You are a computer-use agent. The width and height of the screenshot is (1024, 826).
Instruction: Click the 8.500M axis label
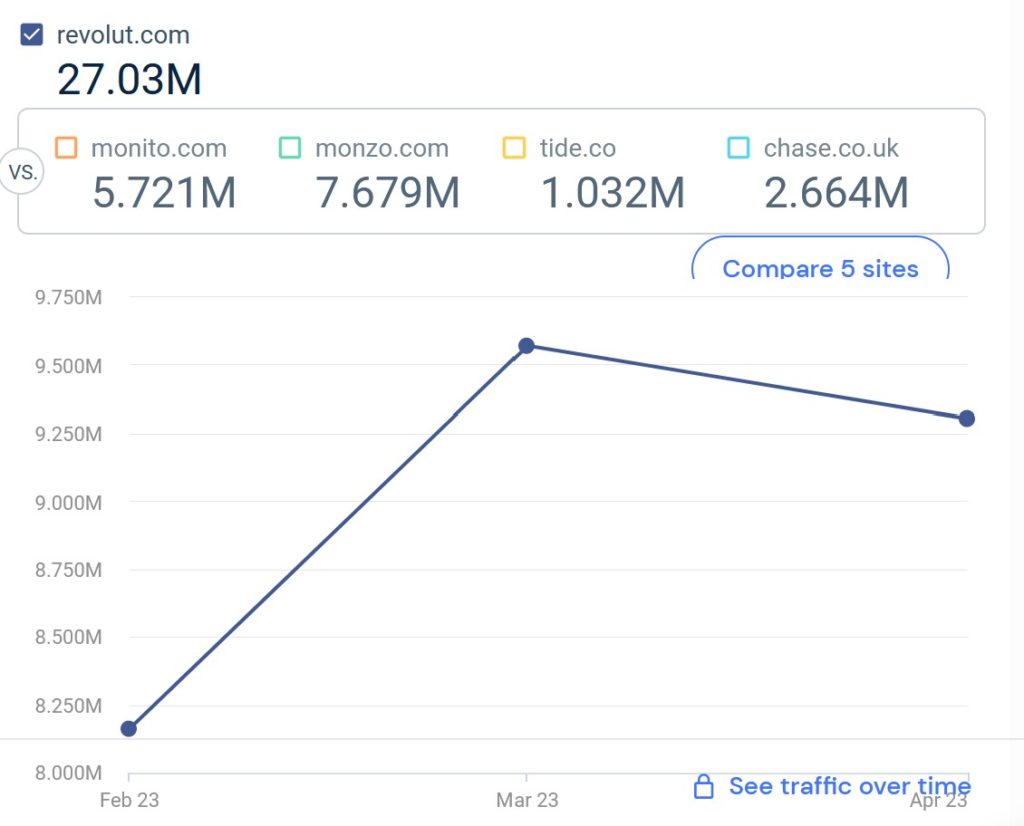coord(69,637)
